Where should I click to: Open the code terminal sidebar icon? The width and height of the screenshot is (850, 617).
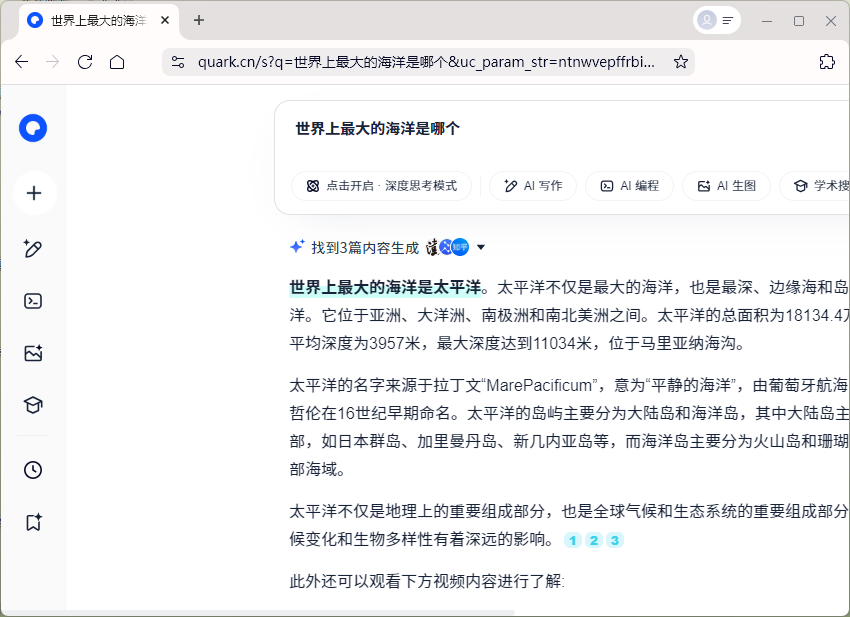tap(34, 301)
